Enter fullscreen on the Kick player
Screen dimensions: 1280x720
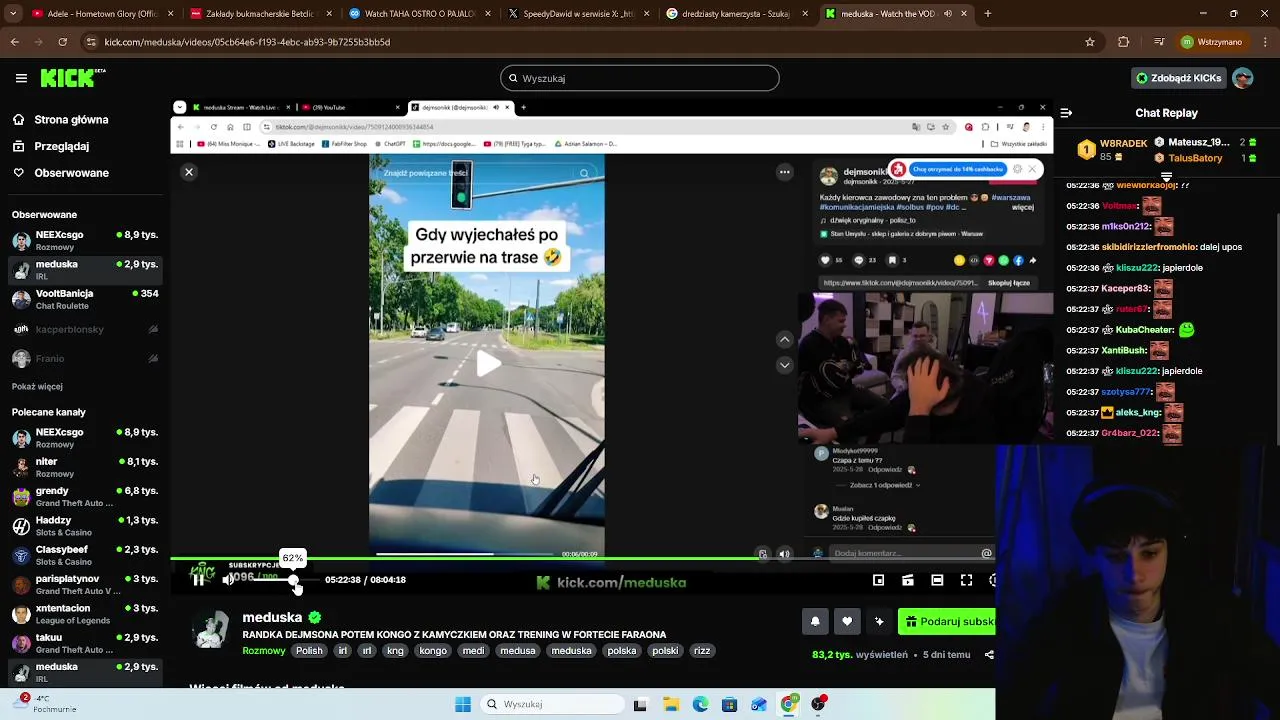966,580
